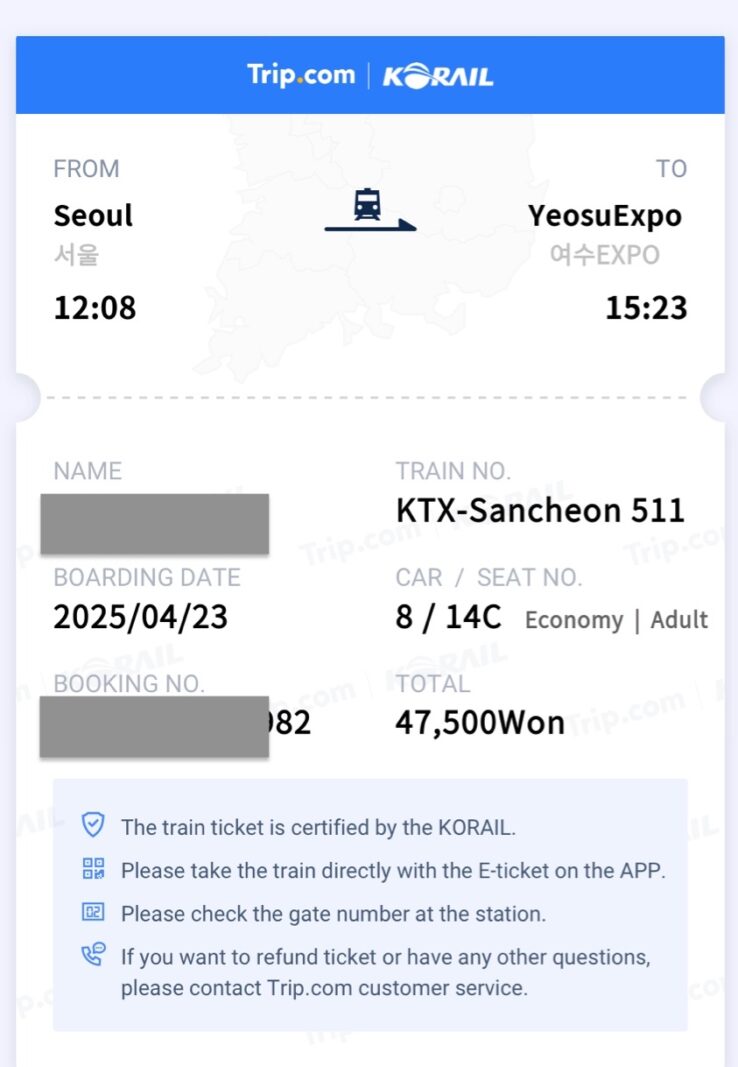Click the Trip.com logo in header

point(301,74)
